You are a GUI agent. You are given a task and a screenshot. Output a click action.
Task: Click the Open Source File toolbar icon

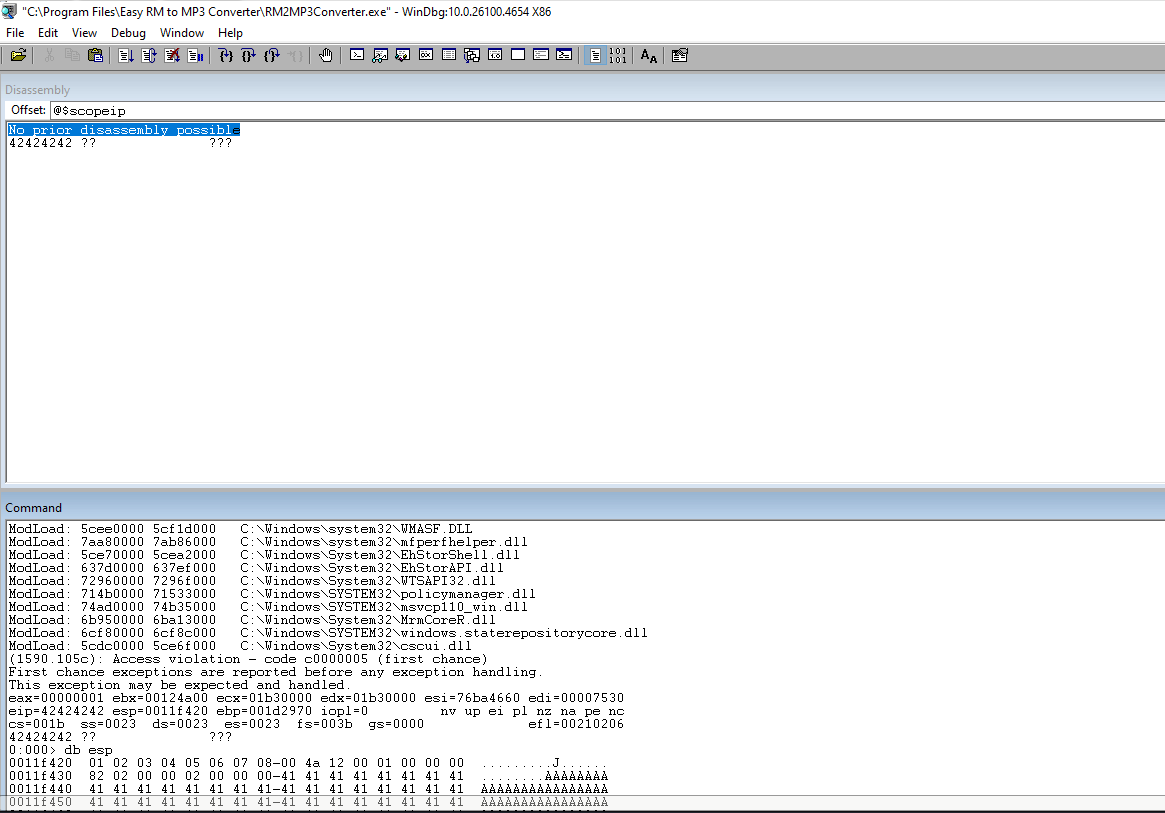tap(18, 56)
